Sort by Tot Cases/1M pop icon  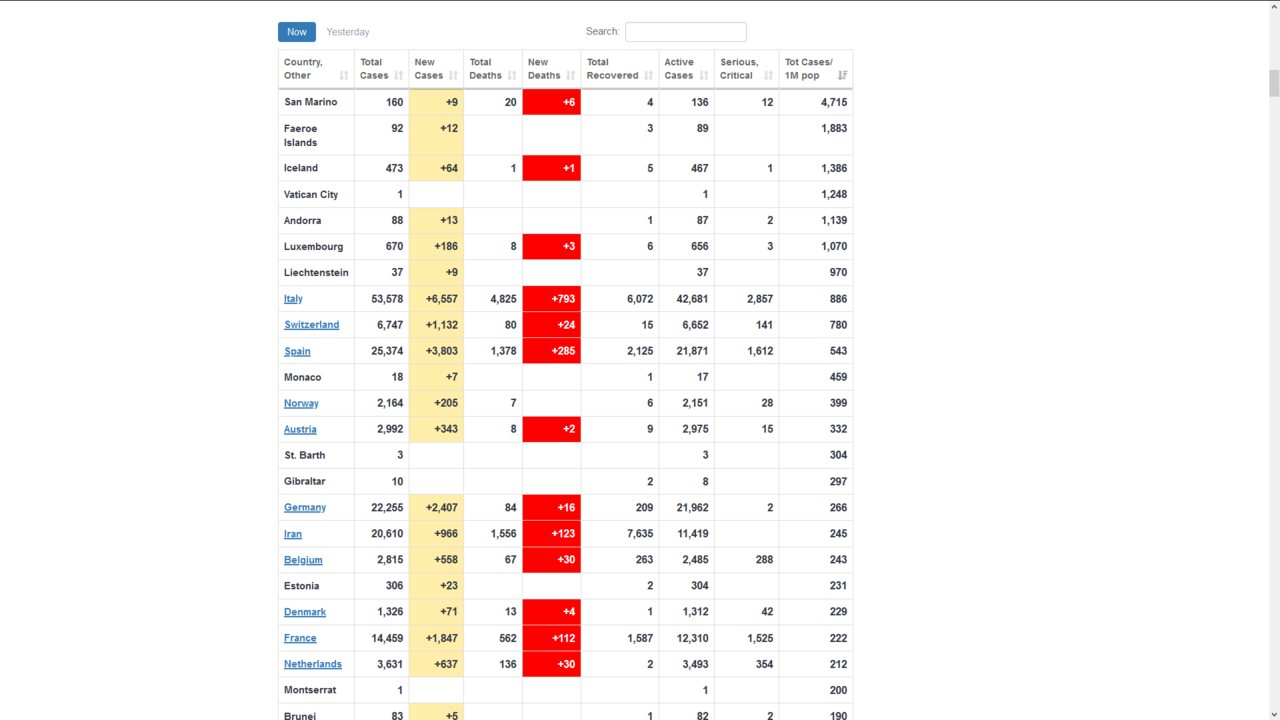pyautogui.click(x=843, y=75)
